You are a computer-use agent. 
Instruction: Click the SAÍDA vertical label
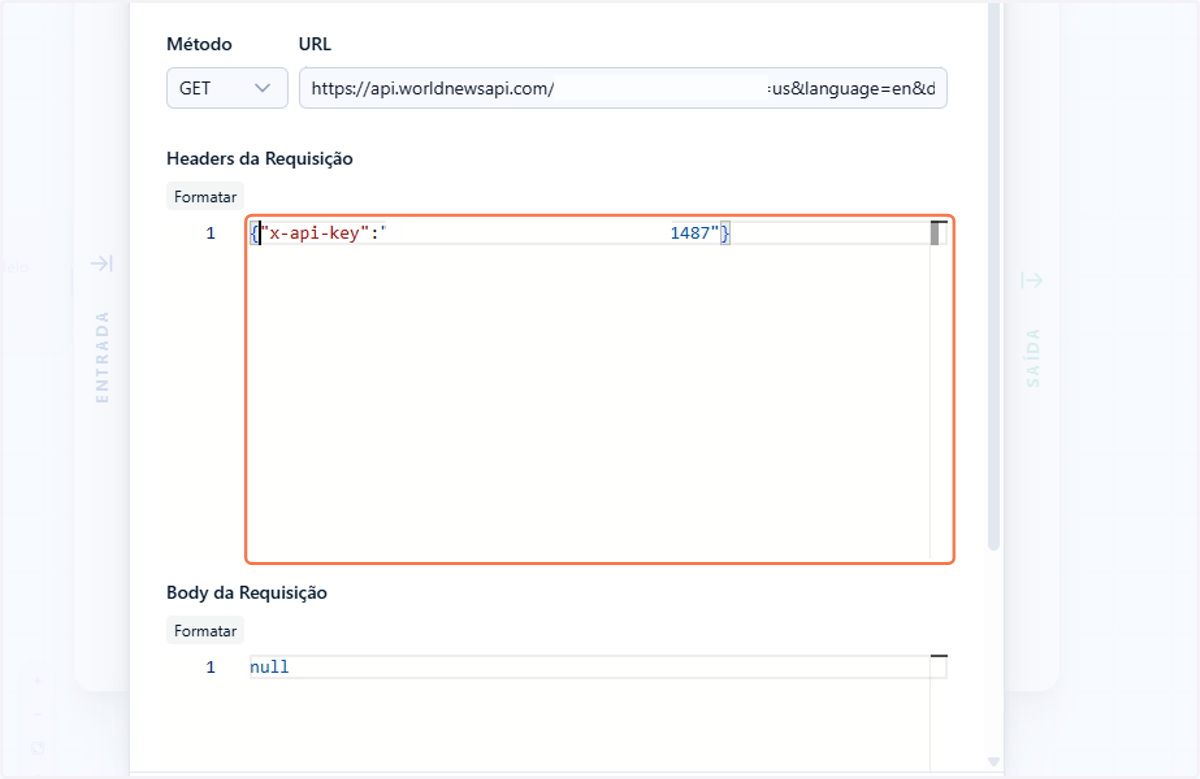click(x=1033, y=358)
